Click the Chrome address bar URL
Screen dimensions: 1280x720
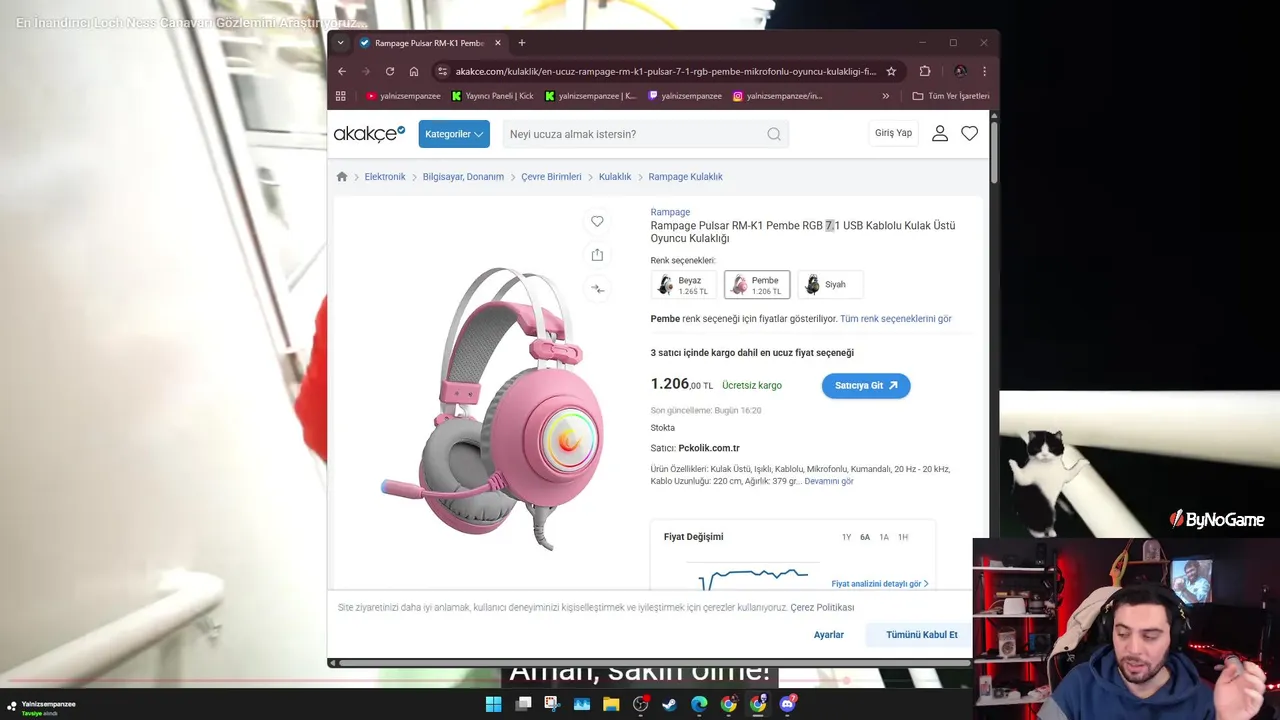665,71
